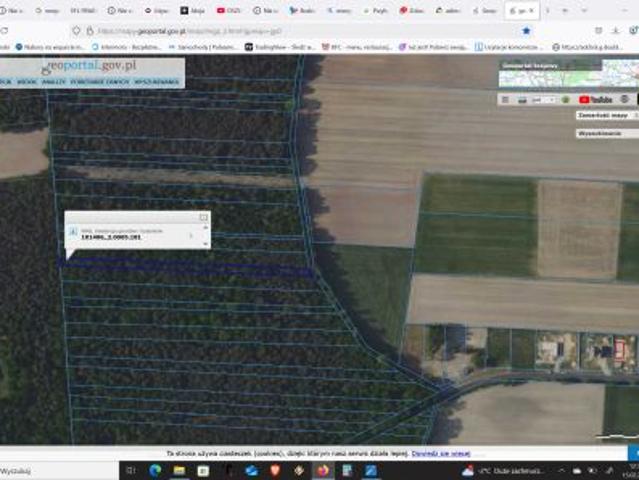Click the print icon in map toolbar

[521, 99]
